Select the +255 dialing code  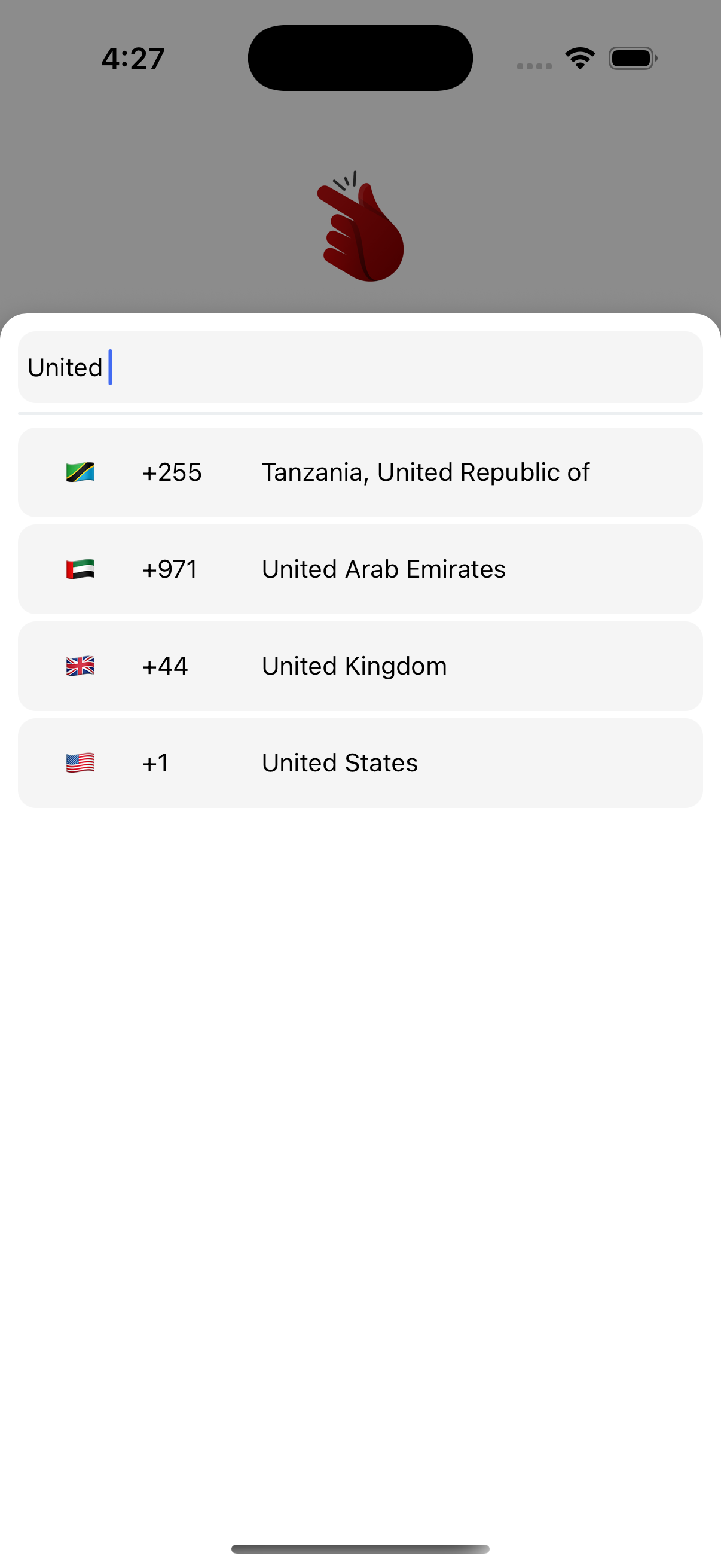(172, 472)
